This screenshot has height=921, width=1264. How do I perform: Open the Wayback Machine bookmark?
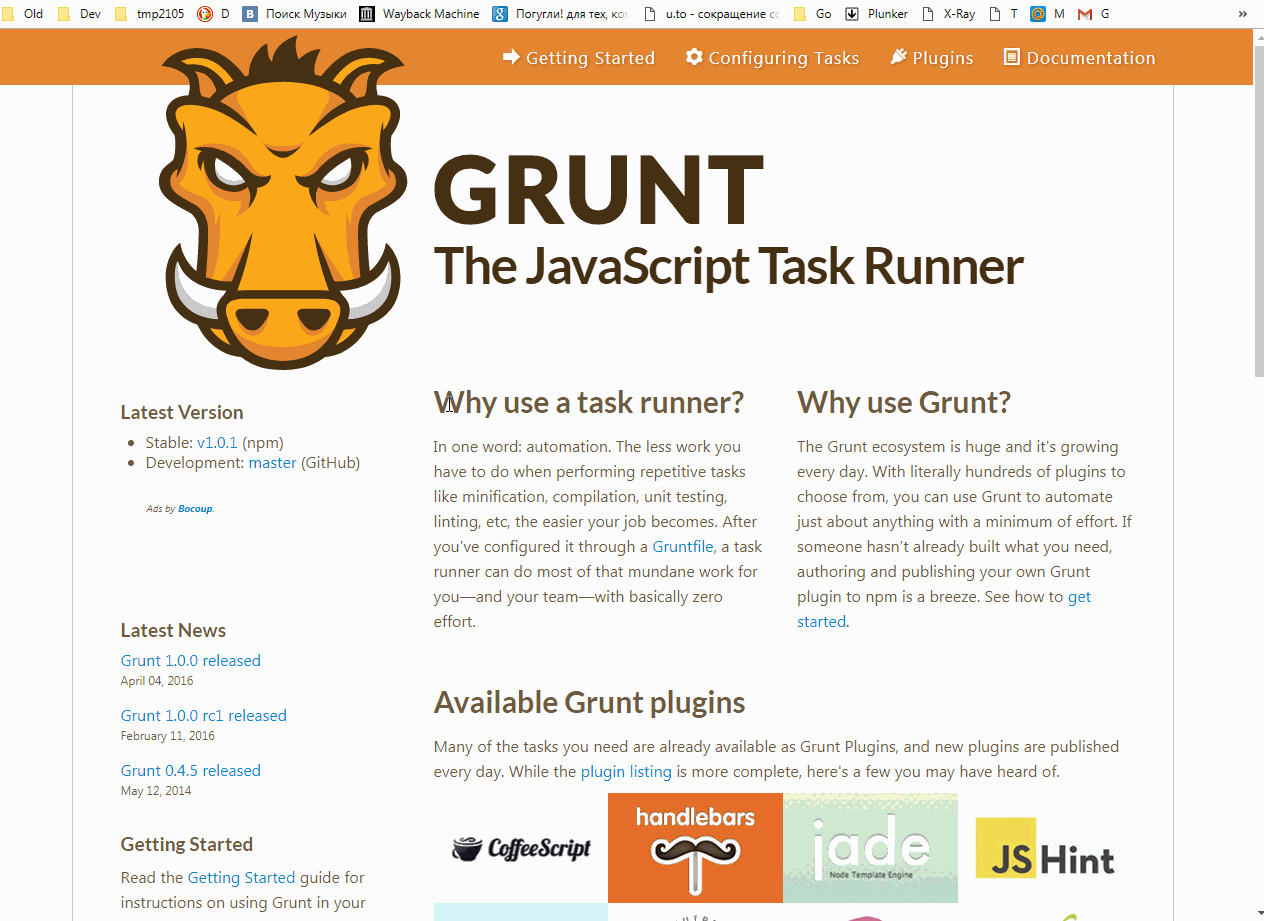pyautogui.click(x=420, y=14)
